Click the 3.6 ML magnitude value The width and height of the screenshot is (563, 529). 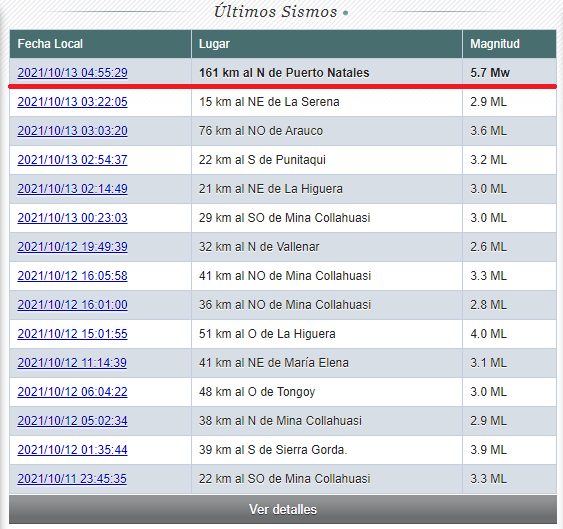[489, 131]
